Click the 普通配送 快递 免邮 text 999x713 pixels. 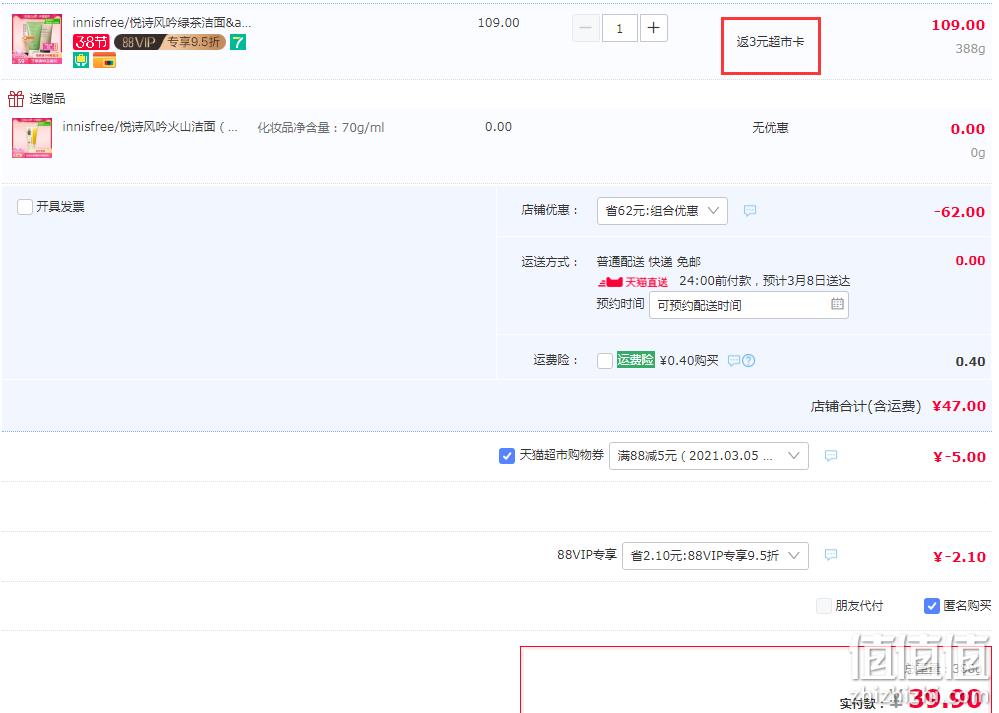[x=649, y=262]
